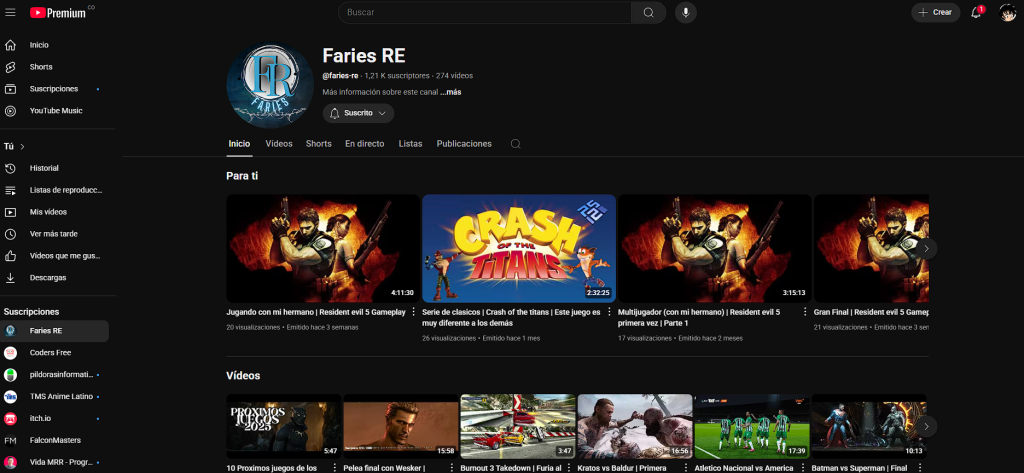Click the search magnifier button
1024x473 pixels.
pyautogui.click(x=648, y=12)
